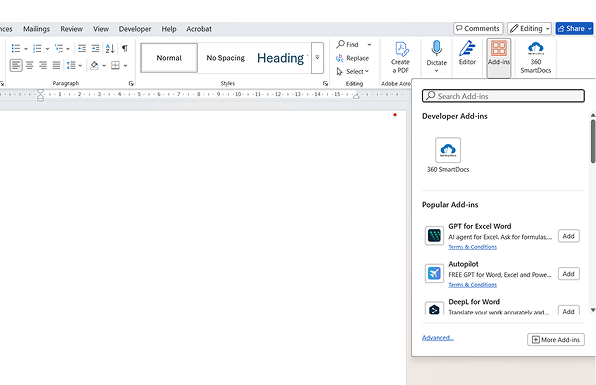Increase paragraph indent
The height and width of the screenshot is (385, 596).
pyautogui.click(x=95, y=48)
